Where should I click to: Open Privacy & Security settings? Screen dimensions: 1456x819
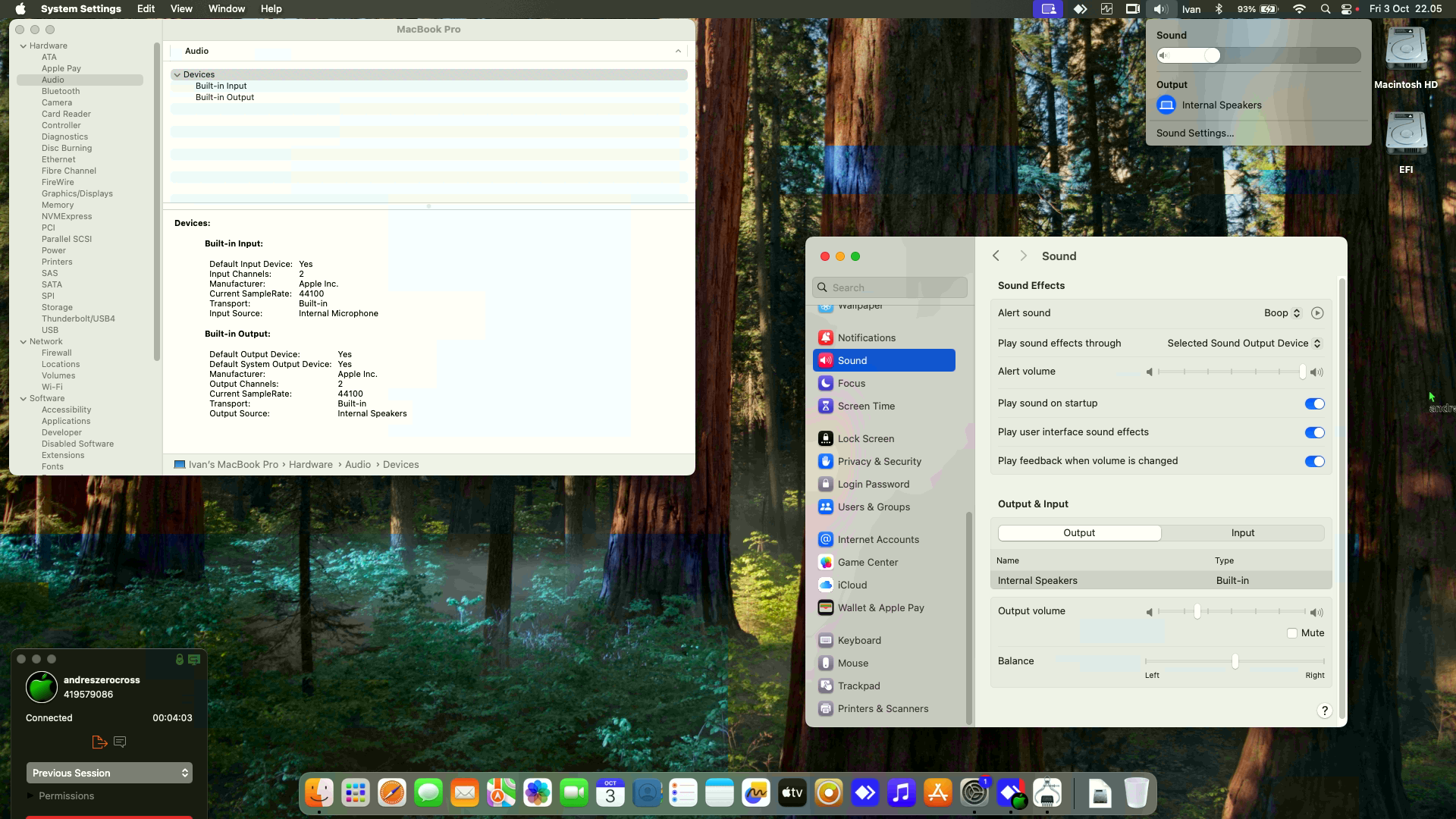pos(884,461)
